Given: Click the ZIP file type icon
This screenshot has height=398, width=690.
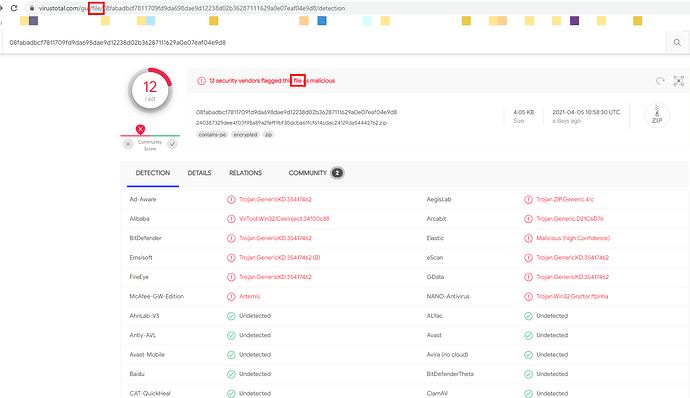Looking at the screenshot, I should (657, 115).
